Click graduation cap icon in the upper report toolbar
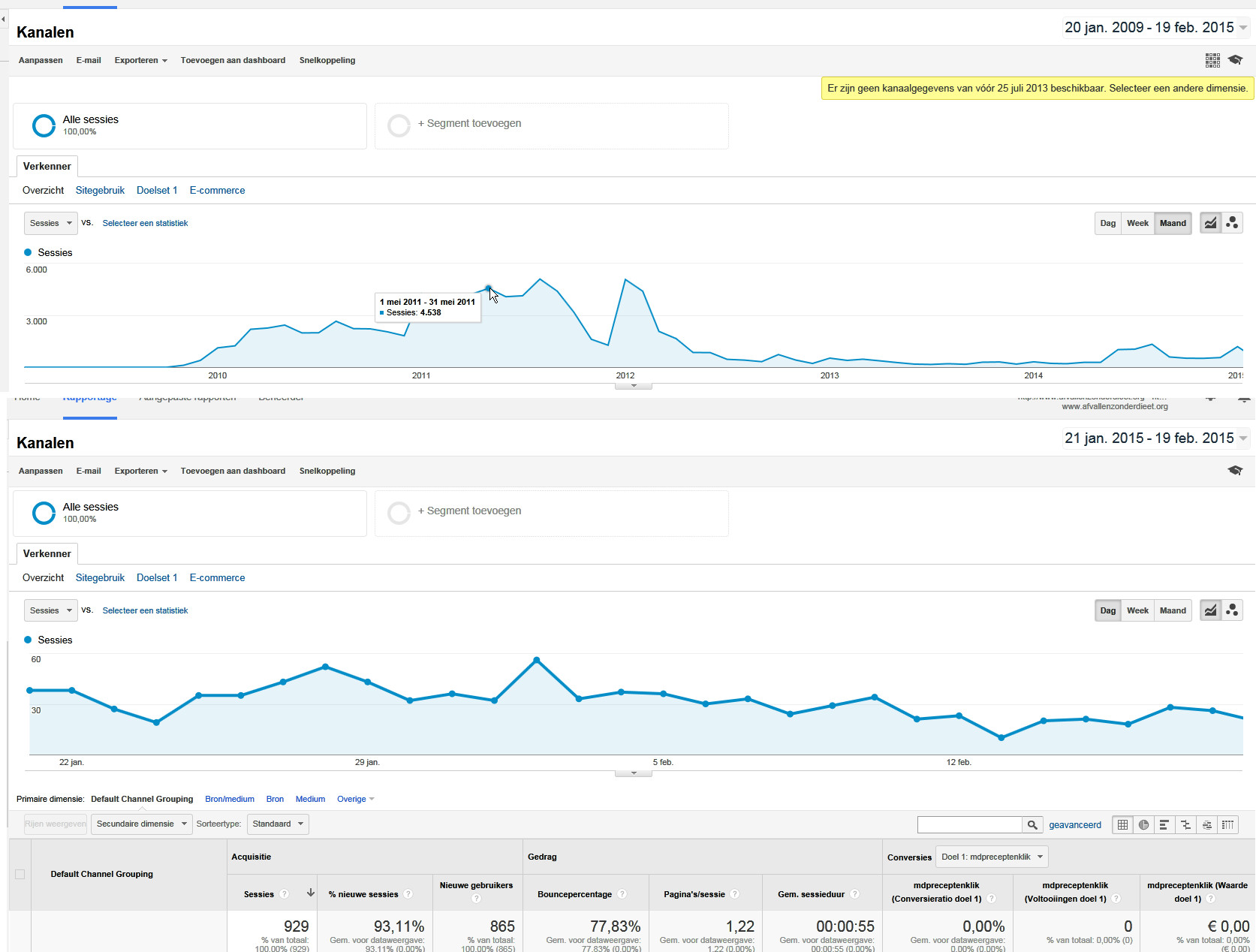This screenshot has height=952, width=1256. click(1235, 60)
